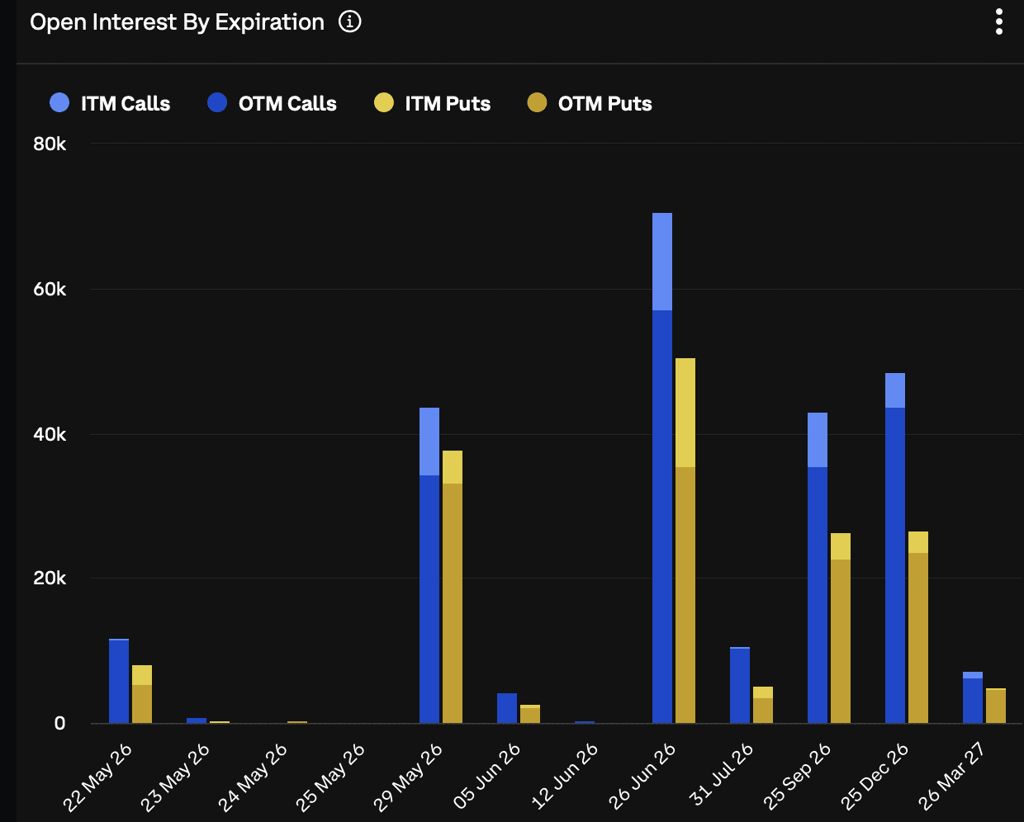
Task: Click the ITM Calls light blue legend dot
Action: click(x=59, y=103)
